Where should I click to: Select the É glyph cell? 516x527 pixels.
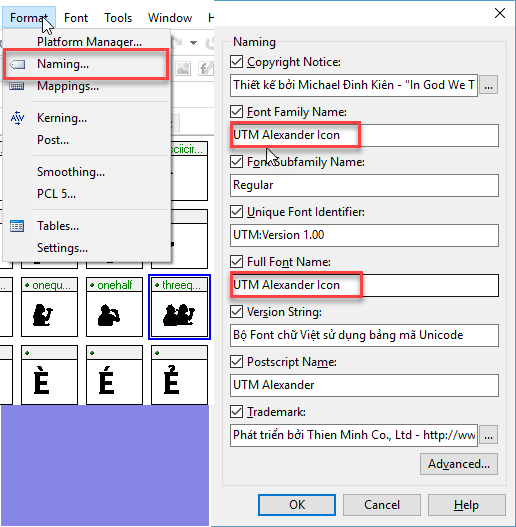click(x=114, y=375)
